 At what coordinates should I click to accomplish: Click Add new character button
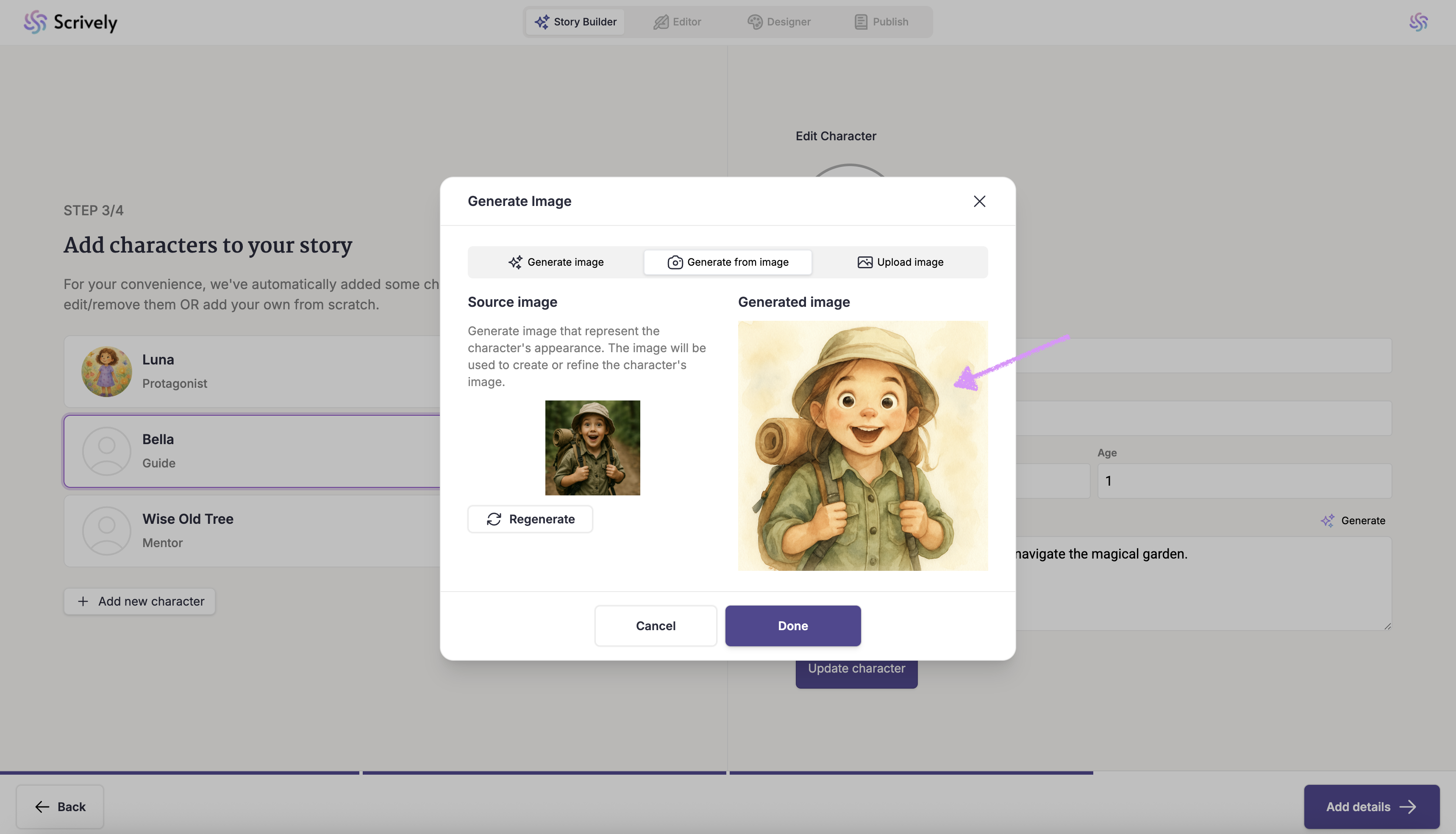[x=140, y=601]
